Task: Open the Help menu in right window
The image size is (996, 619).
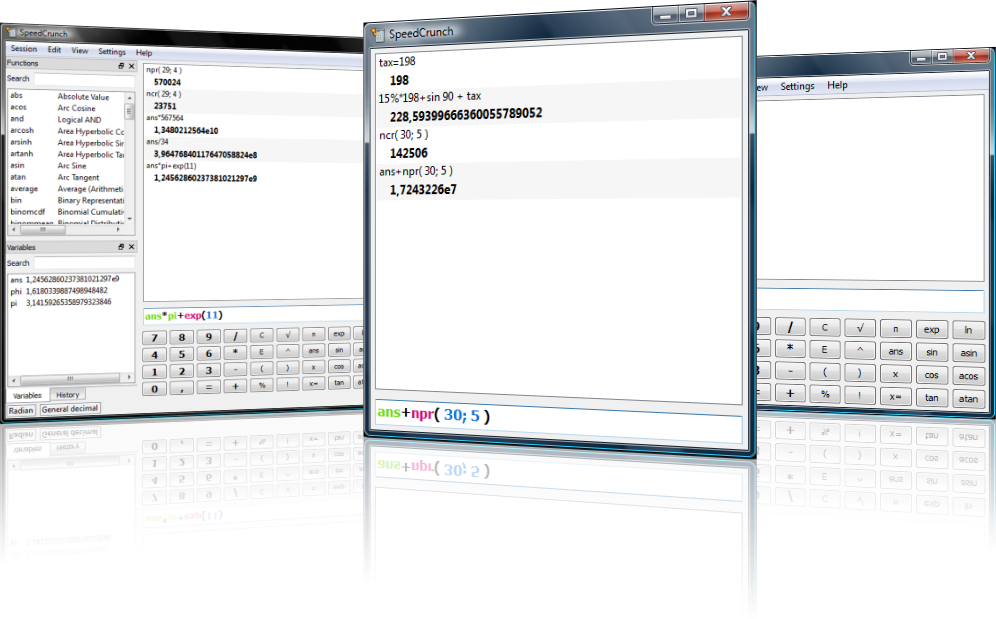Action: (837, 85)
